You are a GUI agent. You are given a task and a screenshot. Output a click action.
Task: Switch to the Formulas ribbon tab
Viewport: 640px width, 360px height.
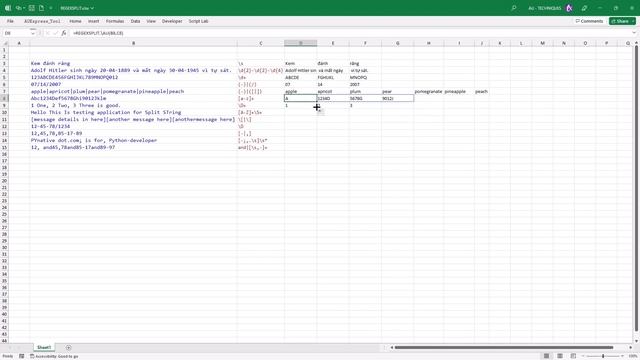pos(115,21)
